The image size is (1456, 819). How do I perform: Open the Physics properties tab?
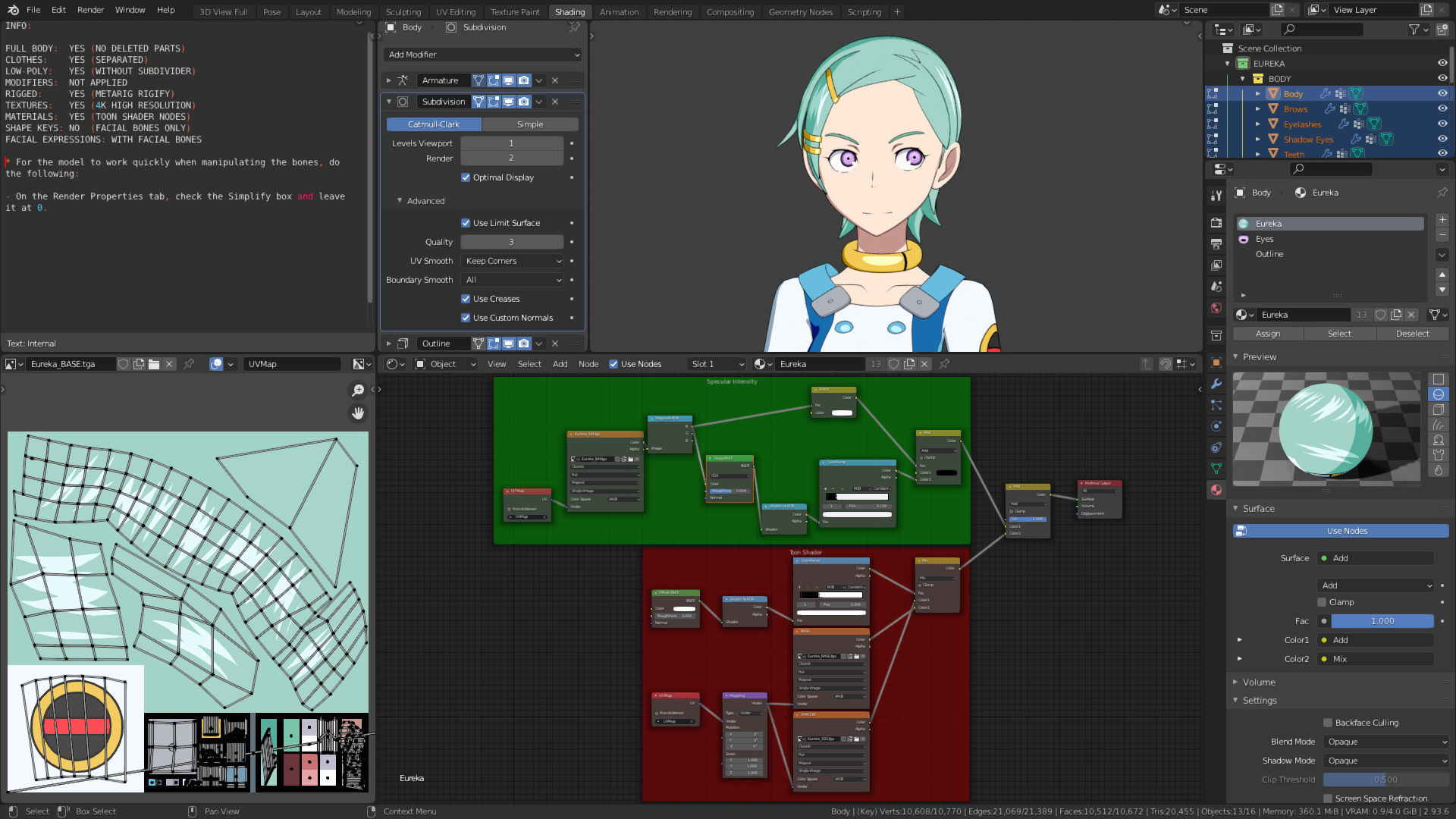tap(1216, 426)
